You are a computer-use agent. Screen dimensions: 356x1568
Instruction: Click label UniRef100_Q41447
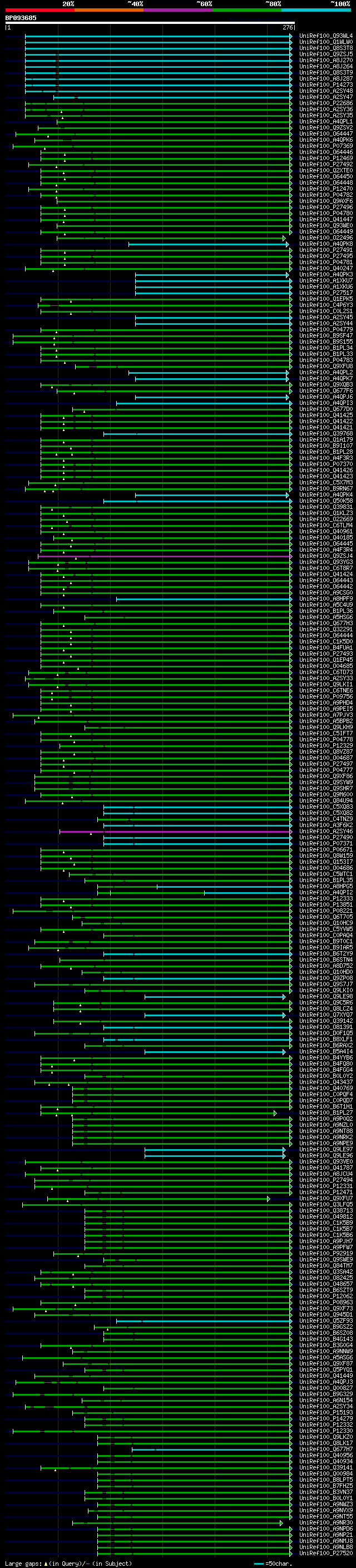[326, 219]
